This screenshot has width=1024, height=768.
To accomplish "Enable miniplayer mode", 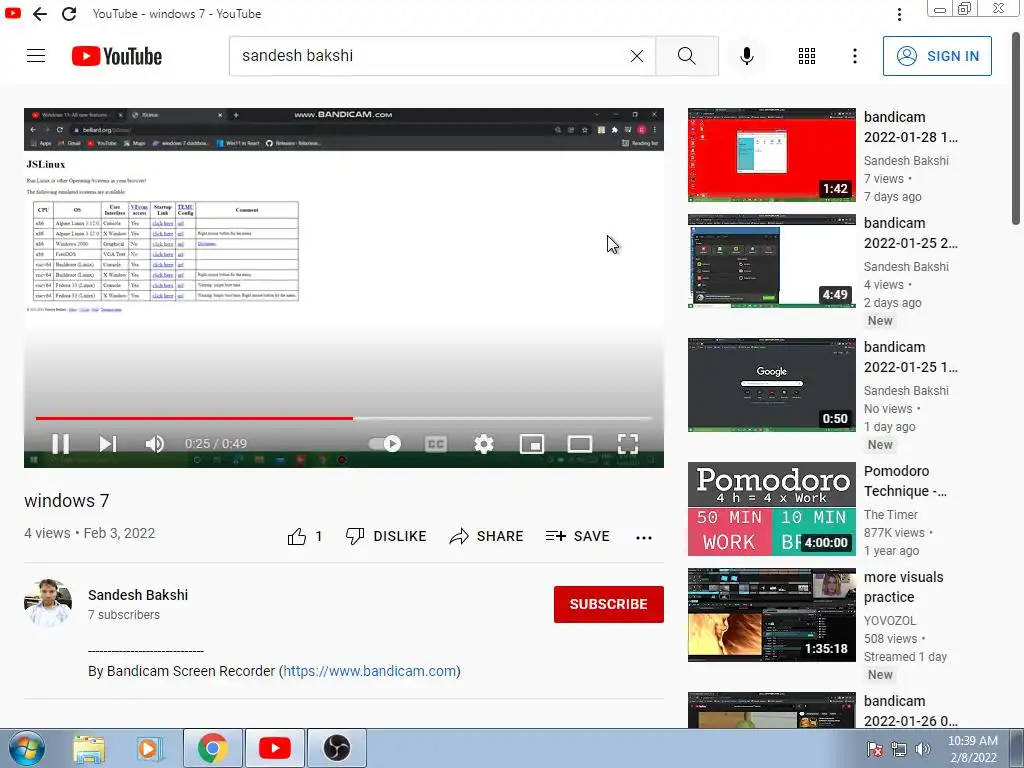I will click(532, 443).
